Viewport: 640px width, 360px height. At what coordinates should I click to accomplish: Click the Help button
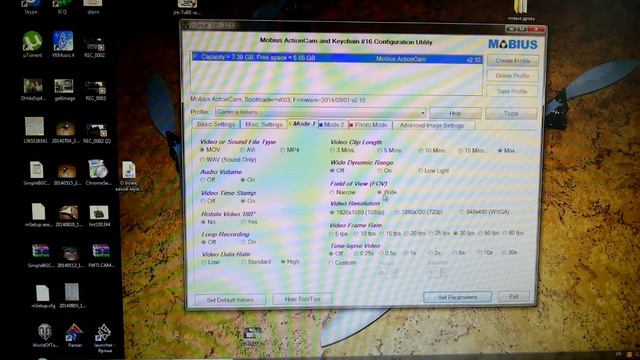455,113
